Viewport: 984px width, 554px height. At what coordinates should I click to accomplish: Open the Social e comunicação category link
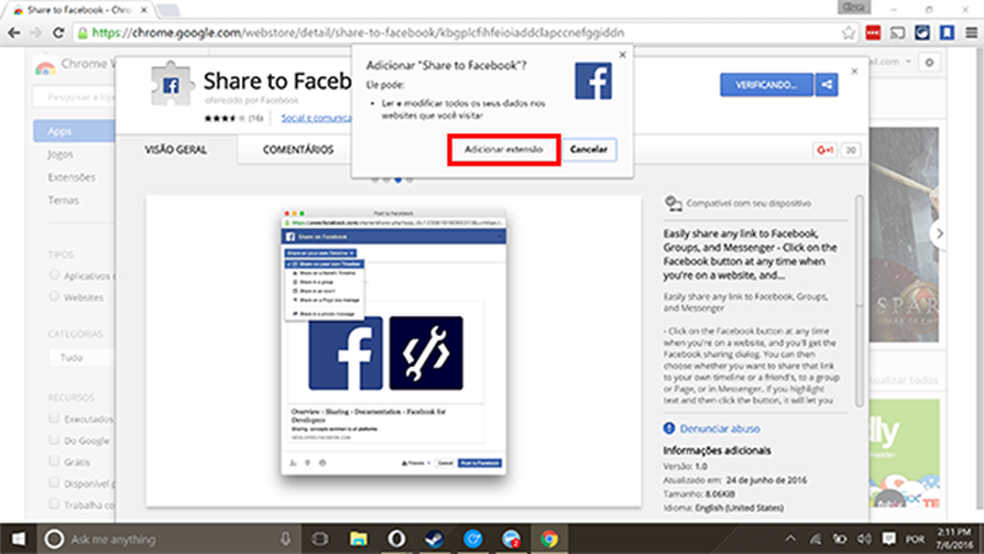click(316, 117)
